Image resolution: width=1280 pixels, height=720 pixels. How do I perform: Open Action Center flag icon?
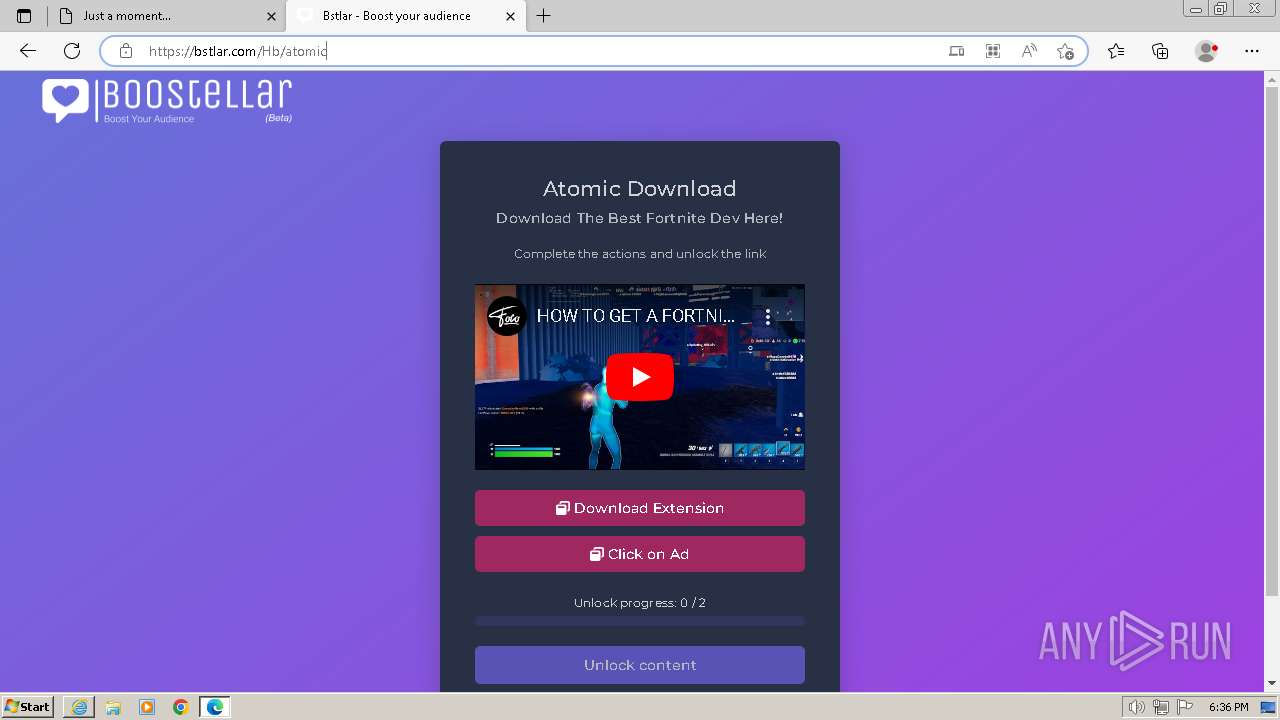tap(1185, 707)
